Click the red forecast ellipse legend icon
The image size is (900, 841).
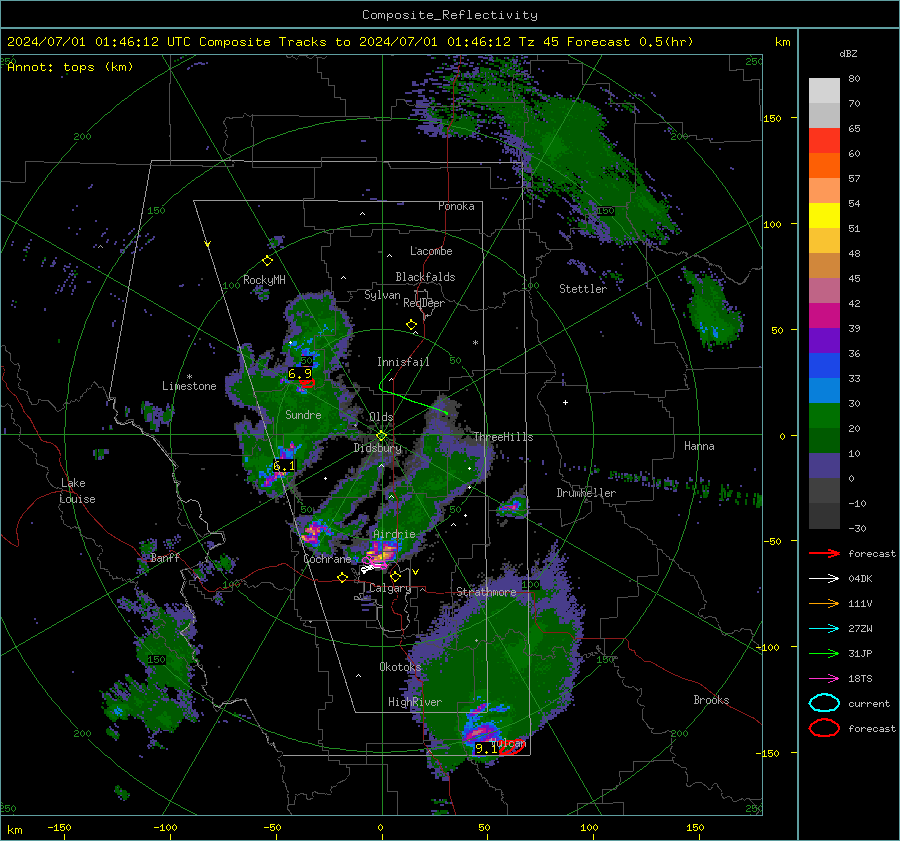[x=824, y=728]
